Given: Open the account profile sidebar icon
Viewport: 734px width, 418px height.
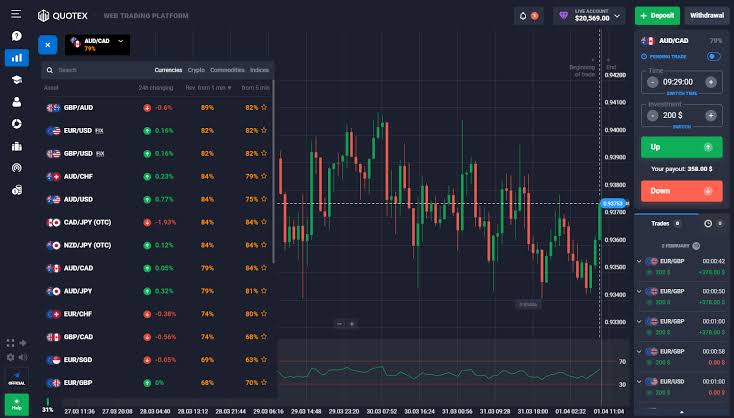Looking at the screenshot, I should click(x=17, y=102).
